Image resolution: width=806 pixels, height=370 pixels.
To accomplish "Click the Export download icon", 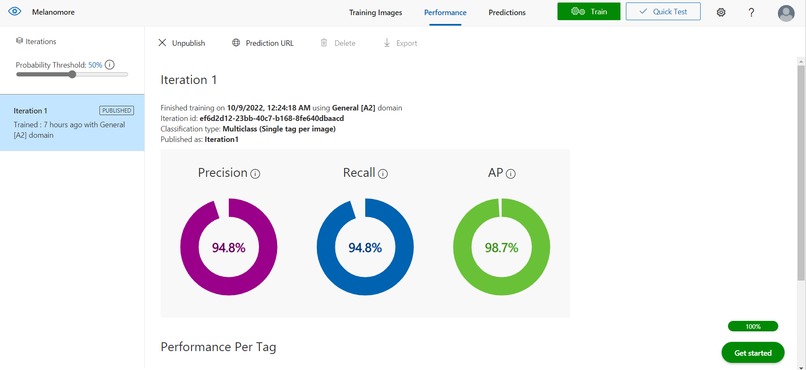I will click(x=387, y=43).
